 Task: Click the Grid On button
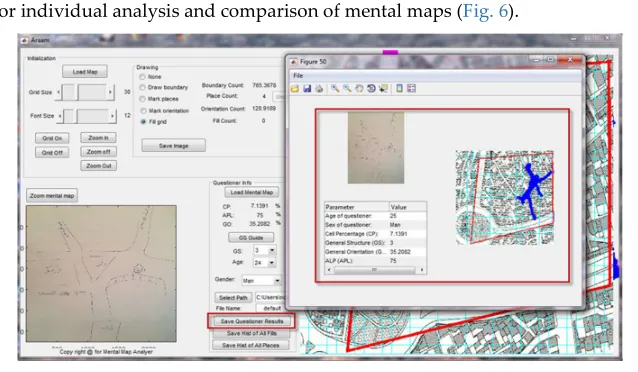pyautogui.click(x=52, y=138)
